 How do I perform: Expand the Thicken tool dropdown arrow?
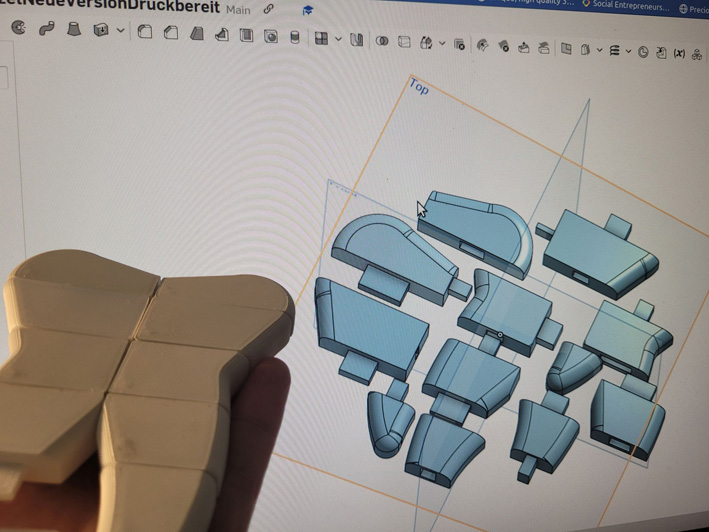click(121, 31)
